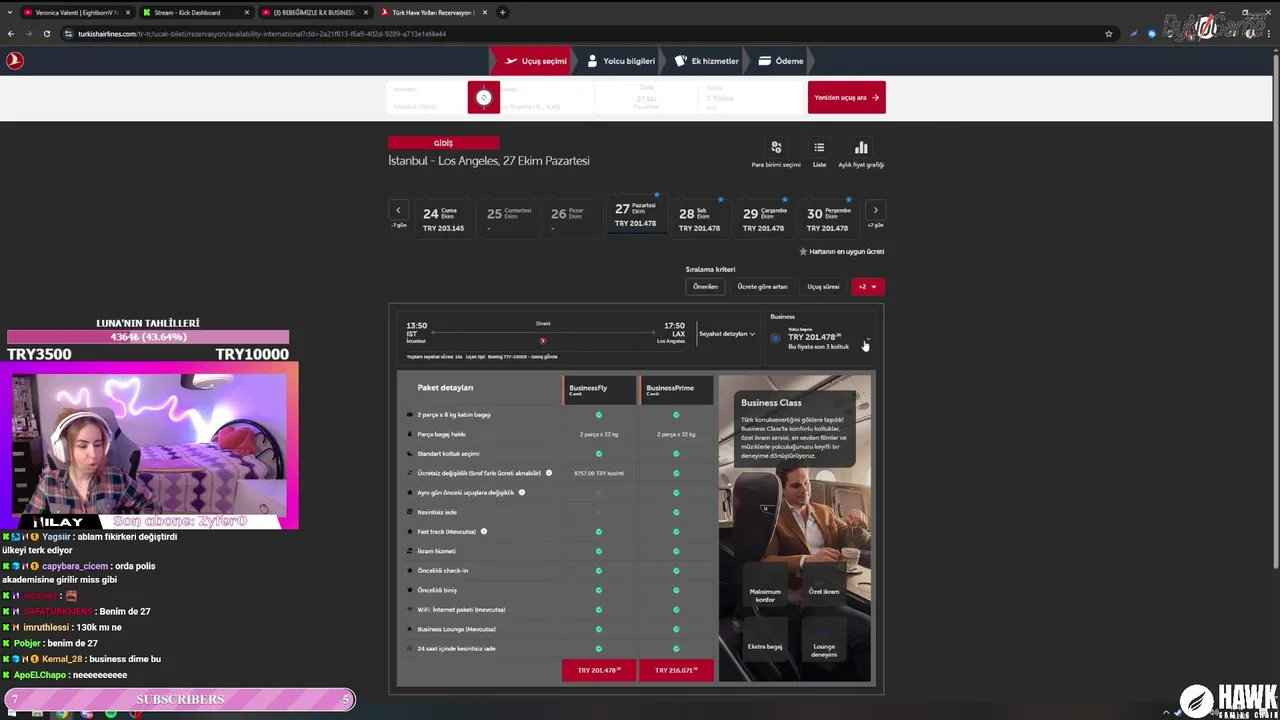Click the İkram hizmeti row label
The height and width of the screenshot is (720, 1280).
coord(436,551)
